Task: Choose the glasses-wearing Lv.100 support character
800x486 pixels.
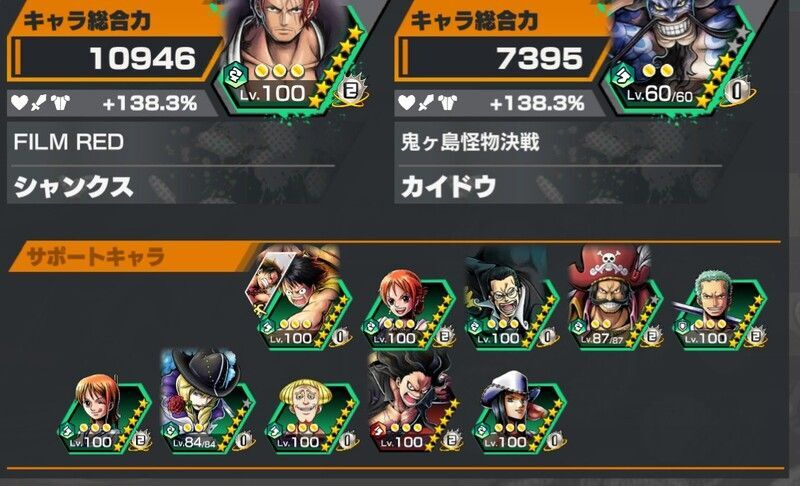Action: pyautogui.click(x=512, y=301)
